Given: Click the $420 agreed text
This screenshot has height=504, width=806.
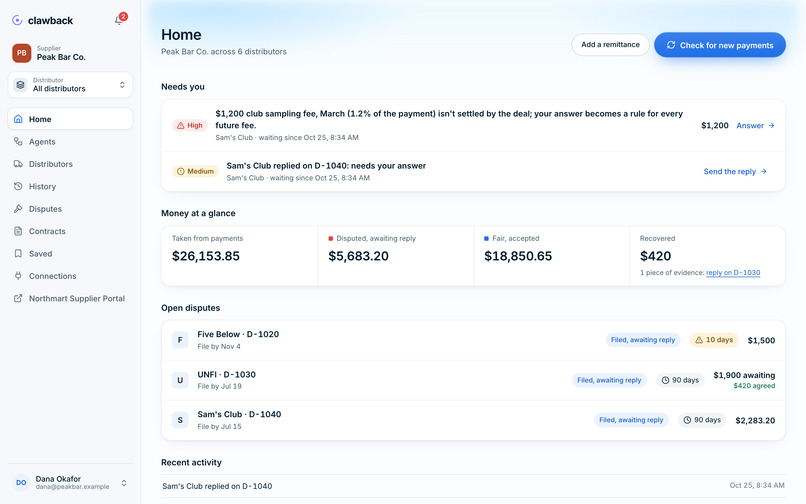Looking at the screenshot, I should (754, 386).
